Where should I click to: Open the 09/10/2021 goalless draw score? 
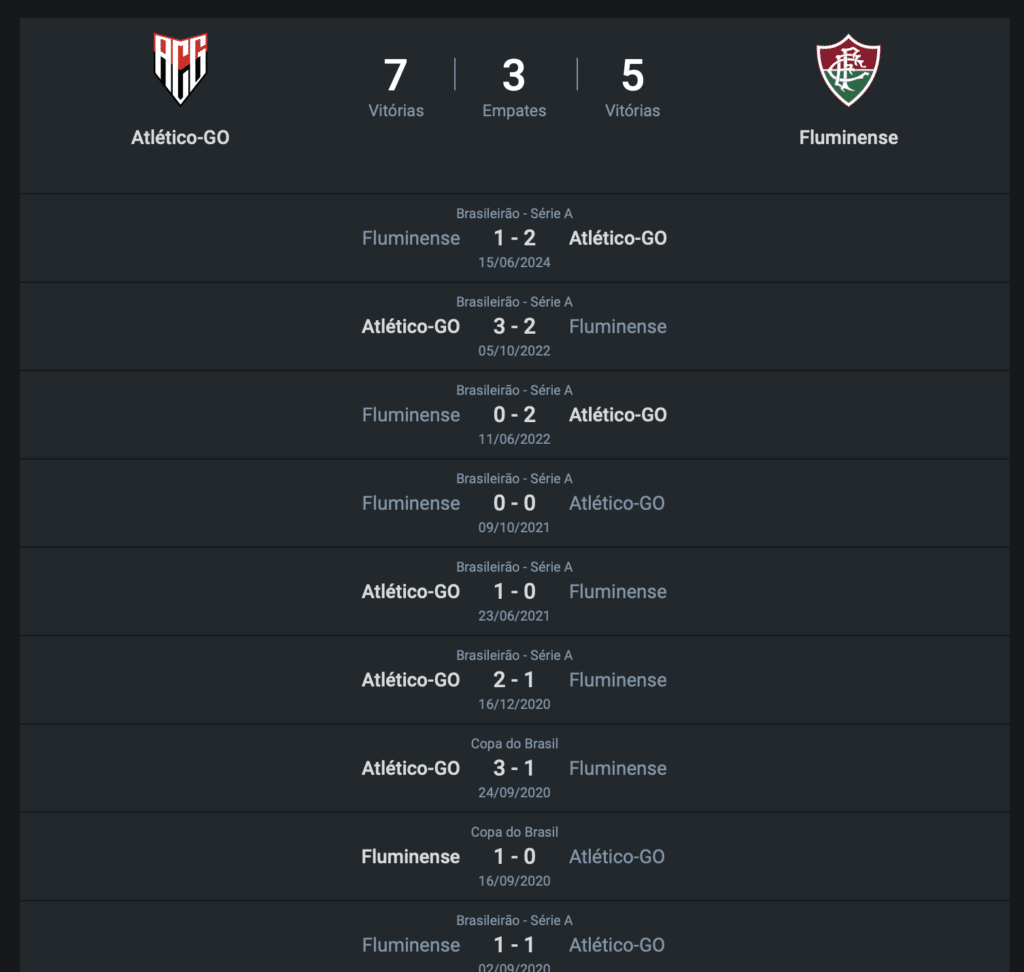click(x=514, y=503)
